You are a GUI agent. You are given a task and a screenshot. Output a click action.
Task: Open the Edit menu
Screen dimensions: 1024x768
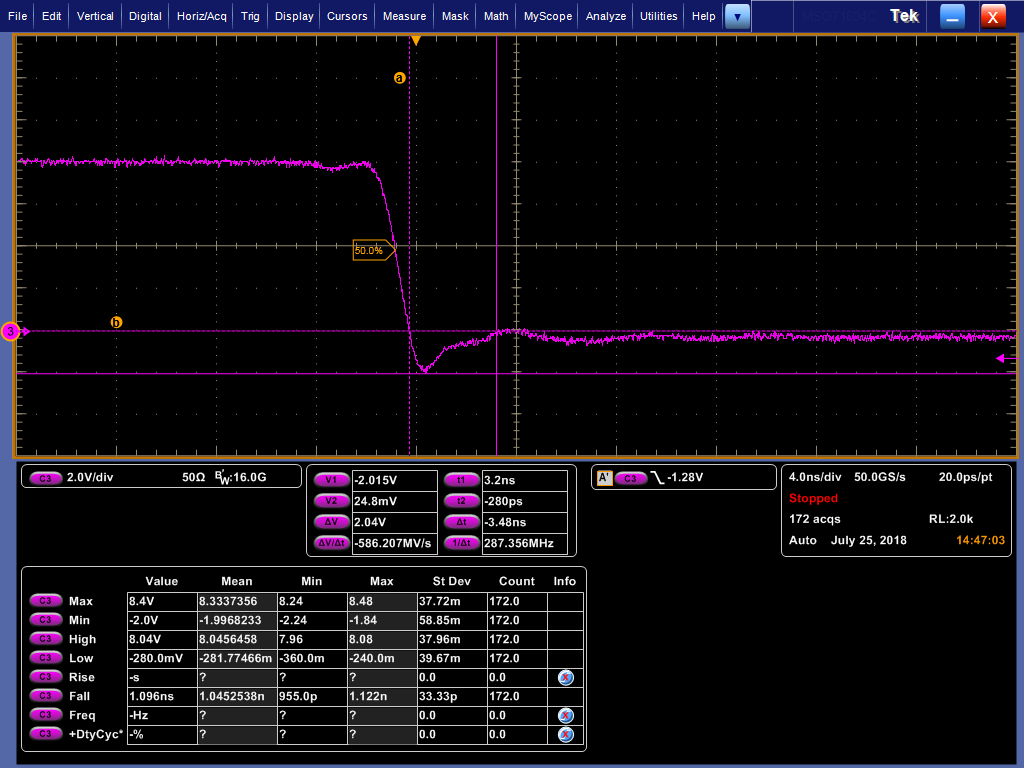51,16
